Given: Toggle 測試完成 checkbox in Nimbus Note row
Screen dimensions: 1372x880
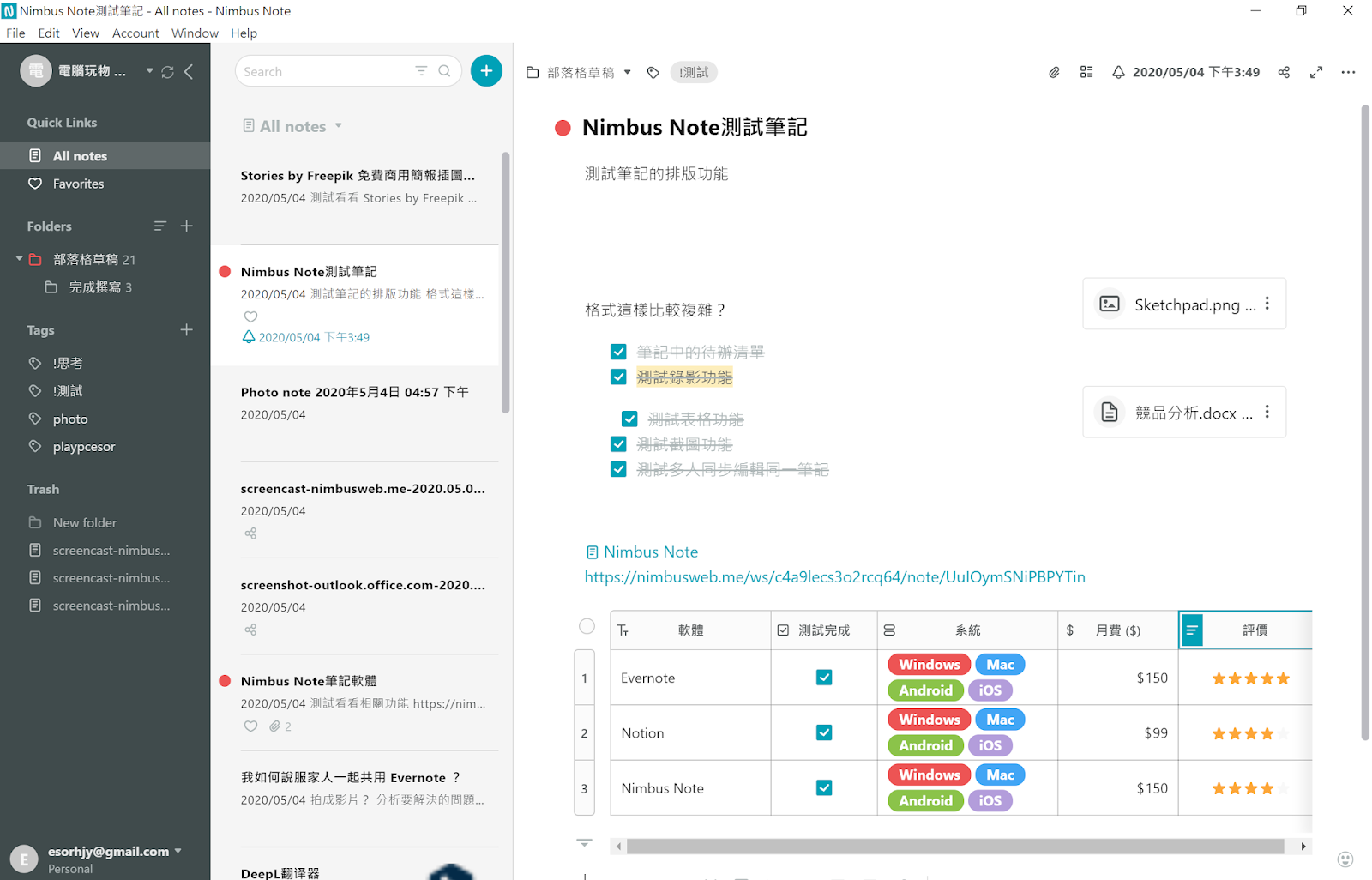Looking at the screenshot, I should [x=824, y=787].
